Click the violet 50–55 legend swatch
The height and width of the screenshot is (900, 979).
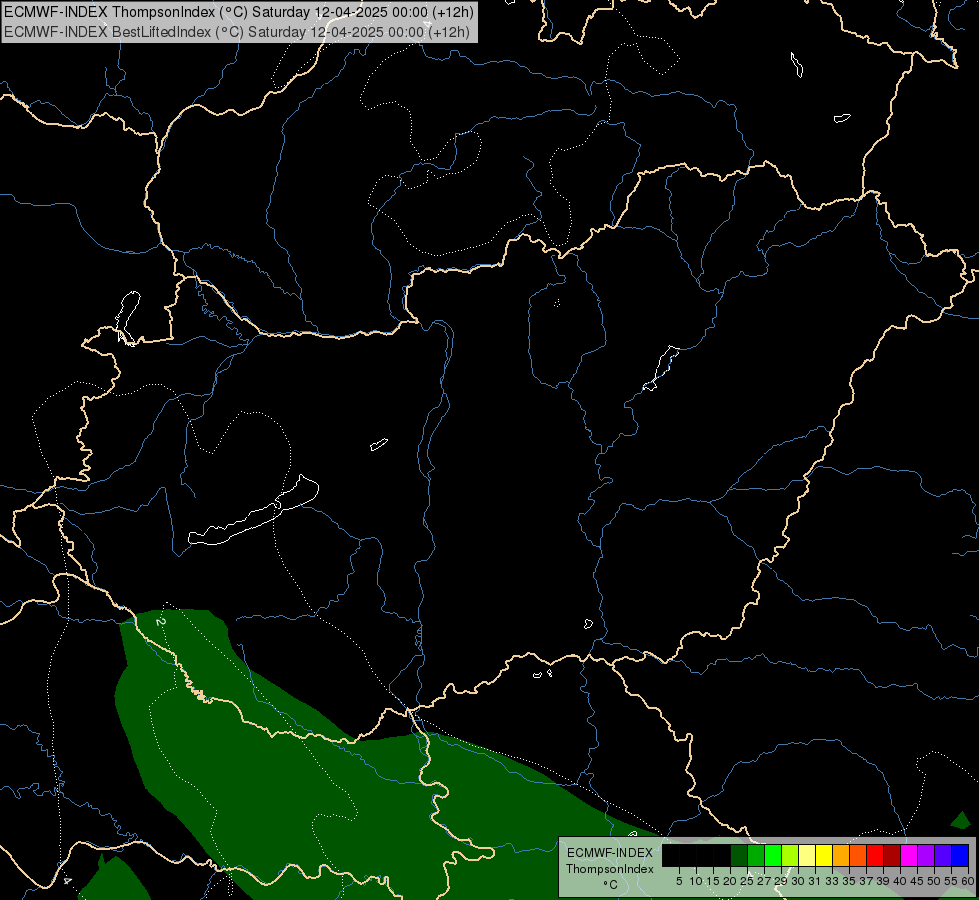943,855
